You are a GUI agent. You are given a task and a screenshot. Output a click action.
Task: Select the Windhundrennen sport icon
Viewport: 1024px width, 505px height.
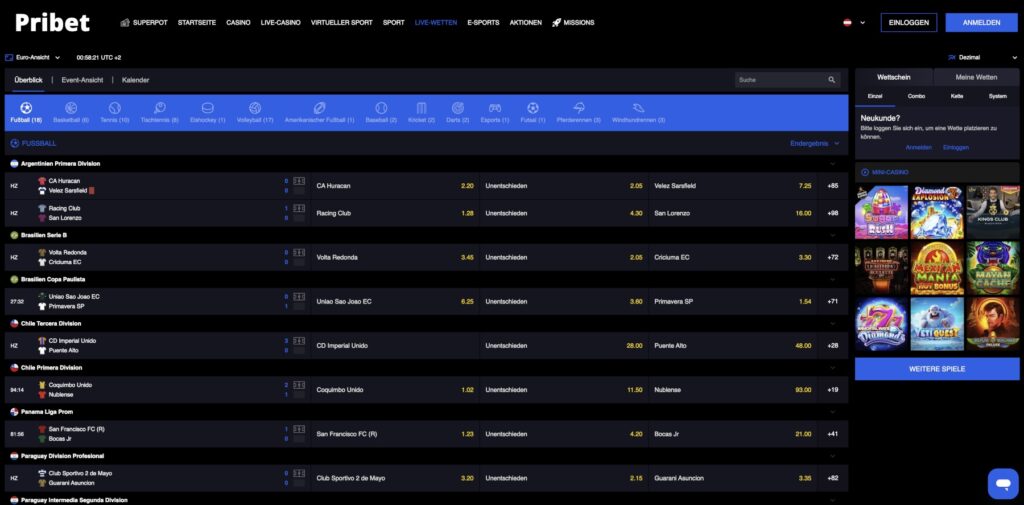coord(639,108)
